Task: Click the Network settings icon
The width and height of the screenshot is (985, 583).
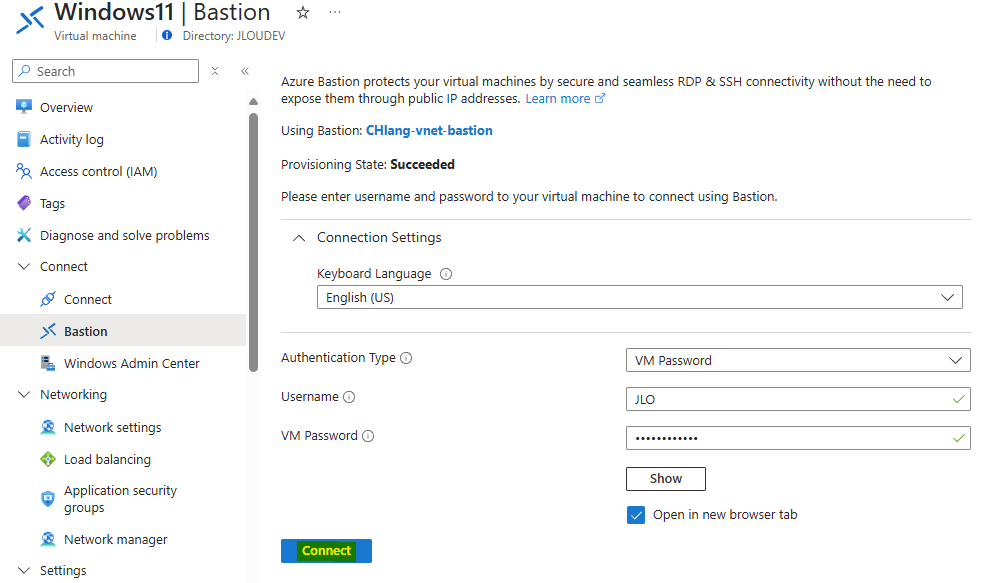Action: 48,427
